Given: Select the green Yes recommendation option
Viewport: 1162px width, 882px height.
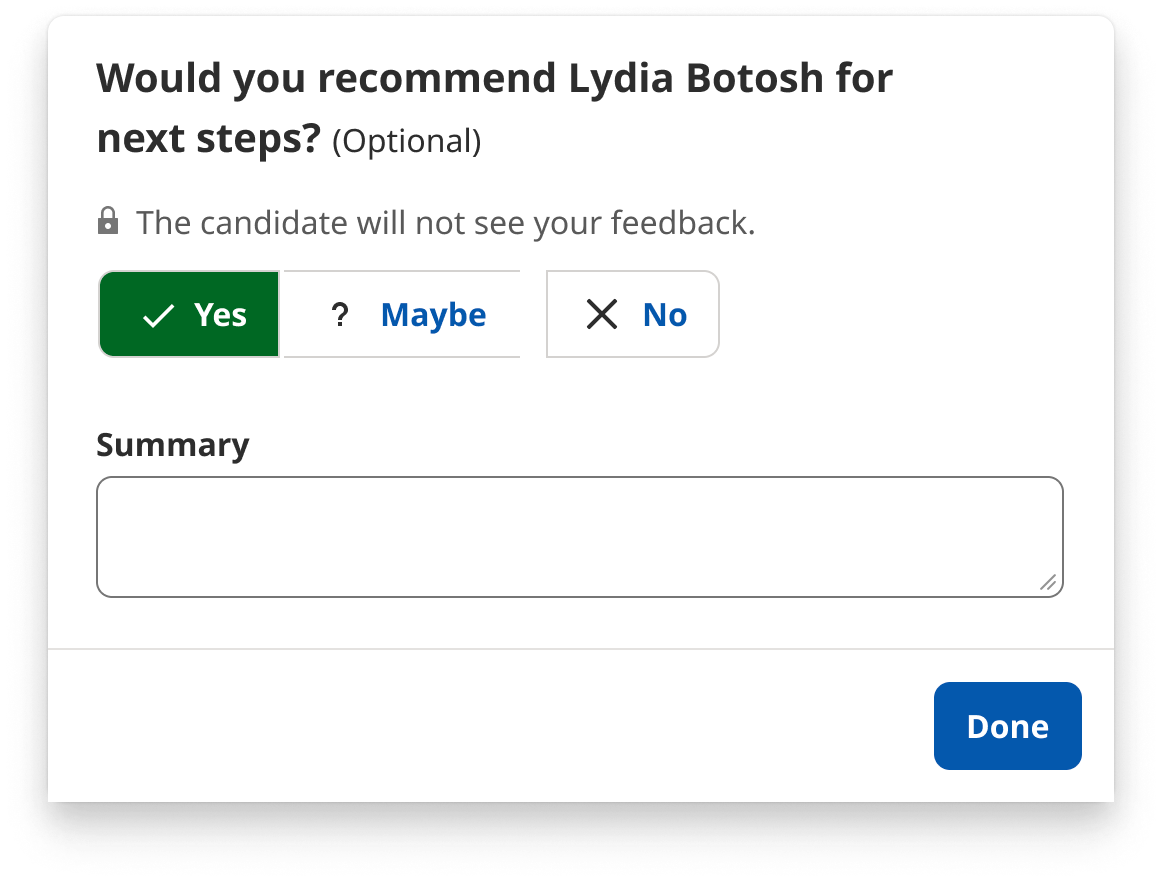Looking at the screenshot, I should [x=189, y=315].
